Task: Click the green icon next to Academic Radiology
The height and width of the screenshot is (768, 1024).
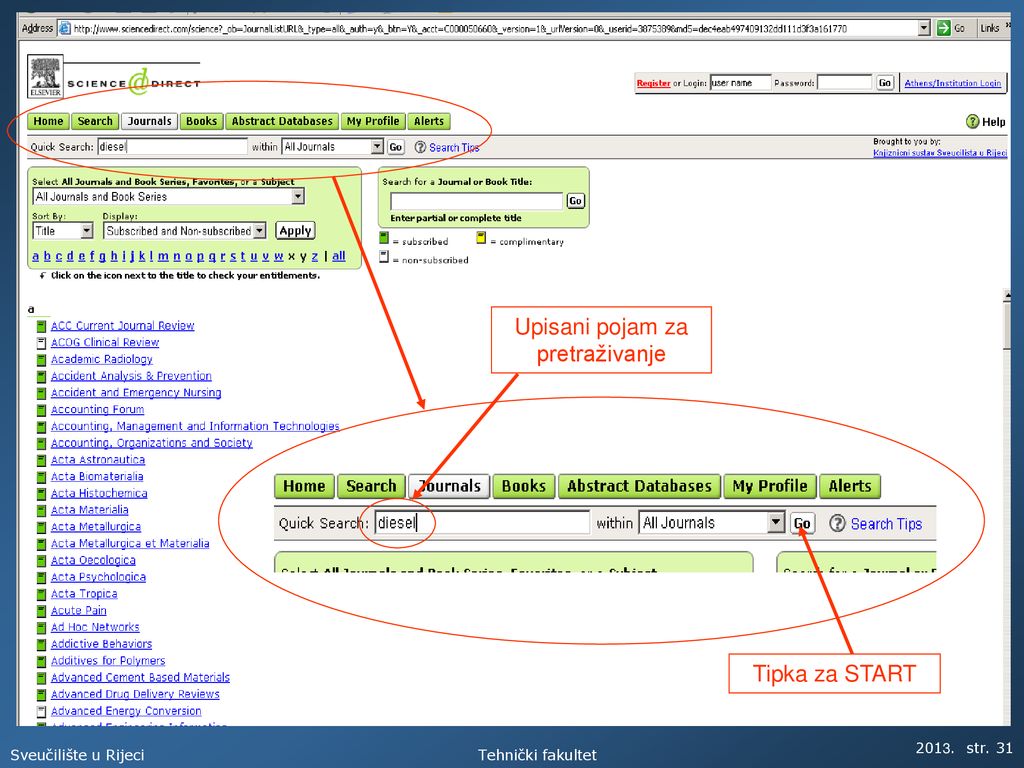Action: (40, 360)
